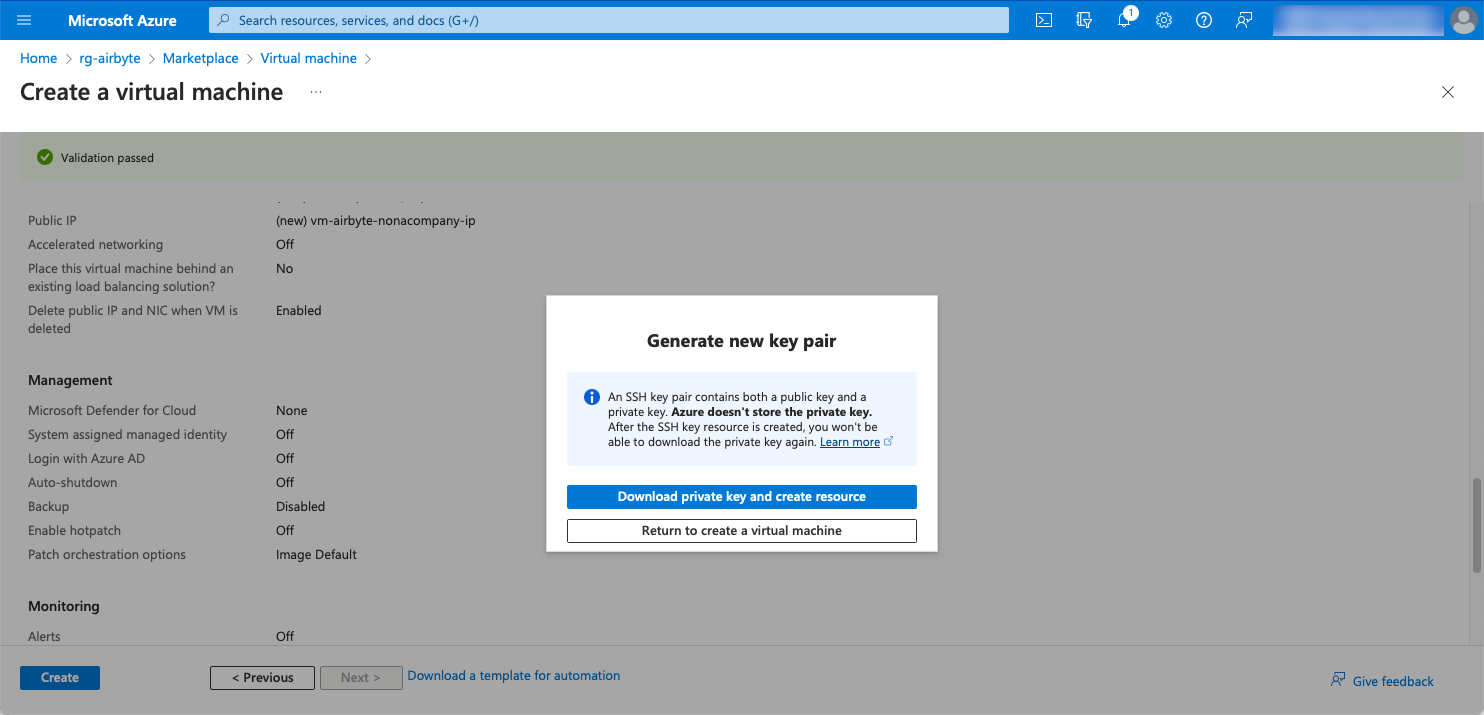
Task: Open the ellipsis menu beside the page title
Action: (316, 92)
